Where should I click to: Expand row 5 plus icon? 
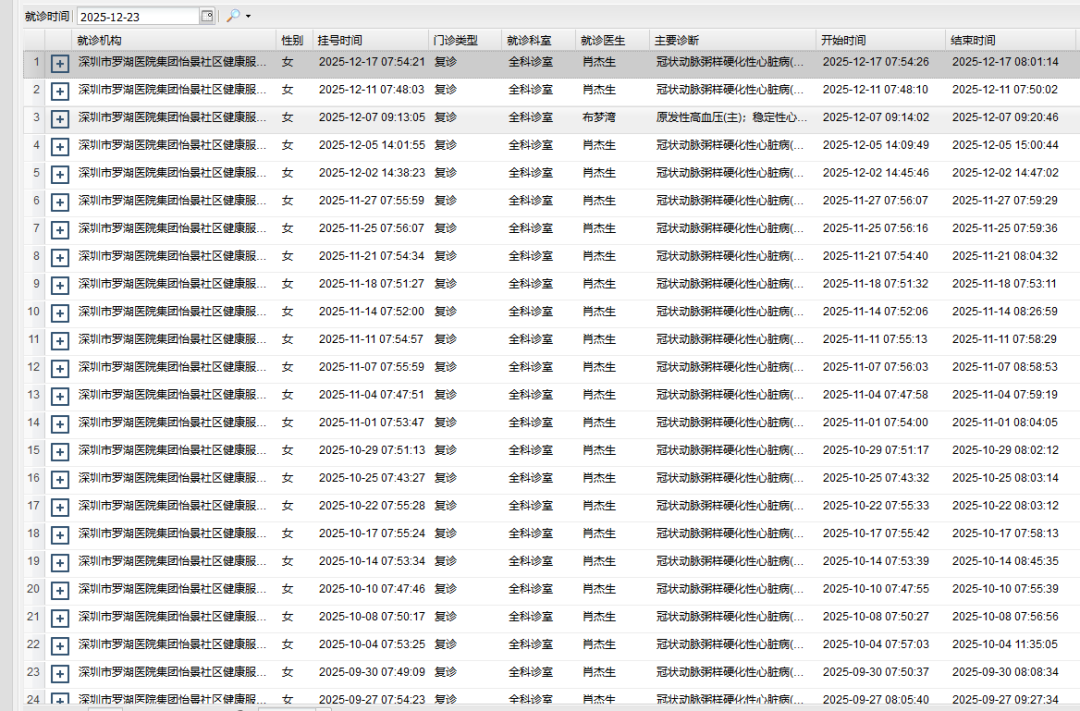60,174
